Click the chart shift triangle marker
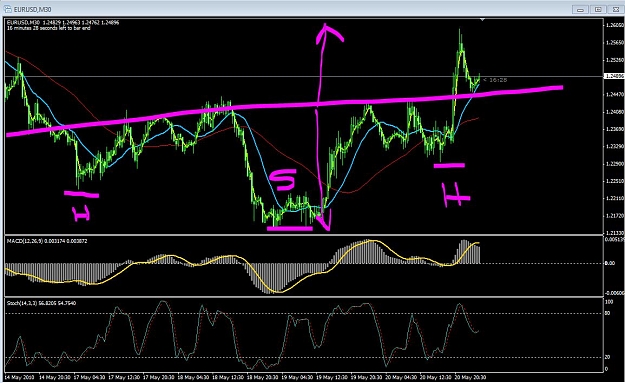 pyautogui.click(x=482, y=19)
